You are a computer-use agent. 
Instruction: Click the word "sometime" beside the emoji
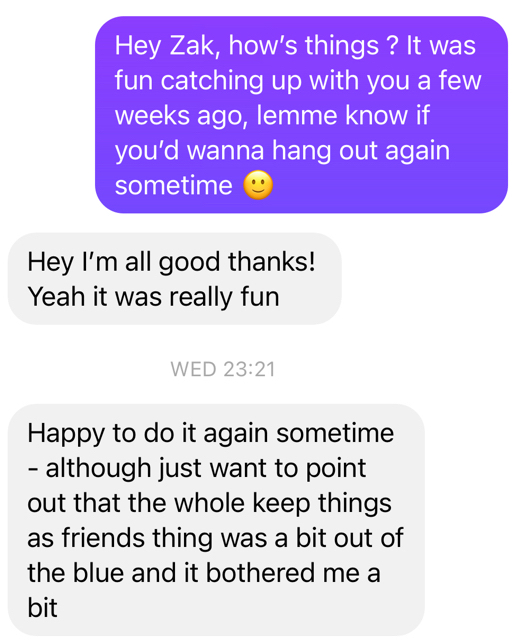click(x=174, y=186)
